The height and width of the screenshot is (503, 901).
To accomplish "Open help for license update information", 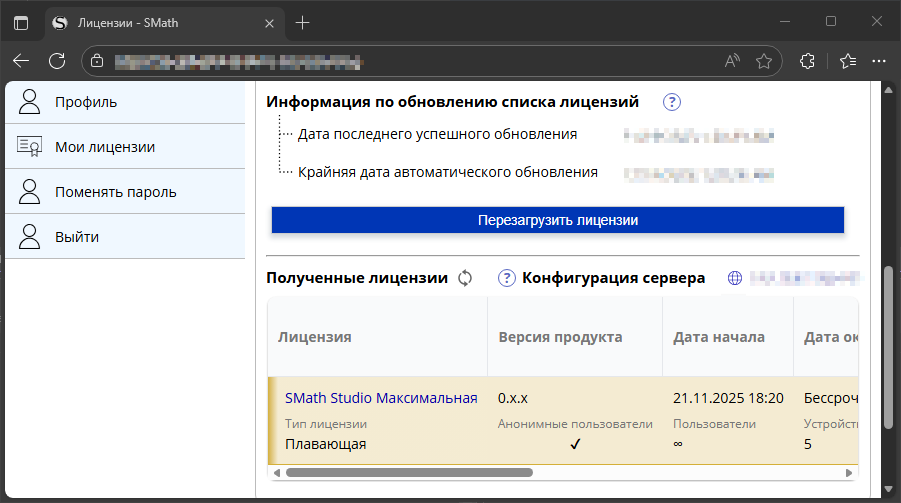I will tap(672, 102).
